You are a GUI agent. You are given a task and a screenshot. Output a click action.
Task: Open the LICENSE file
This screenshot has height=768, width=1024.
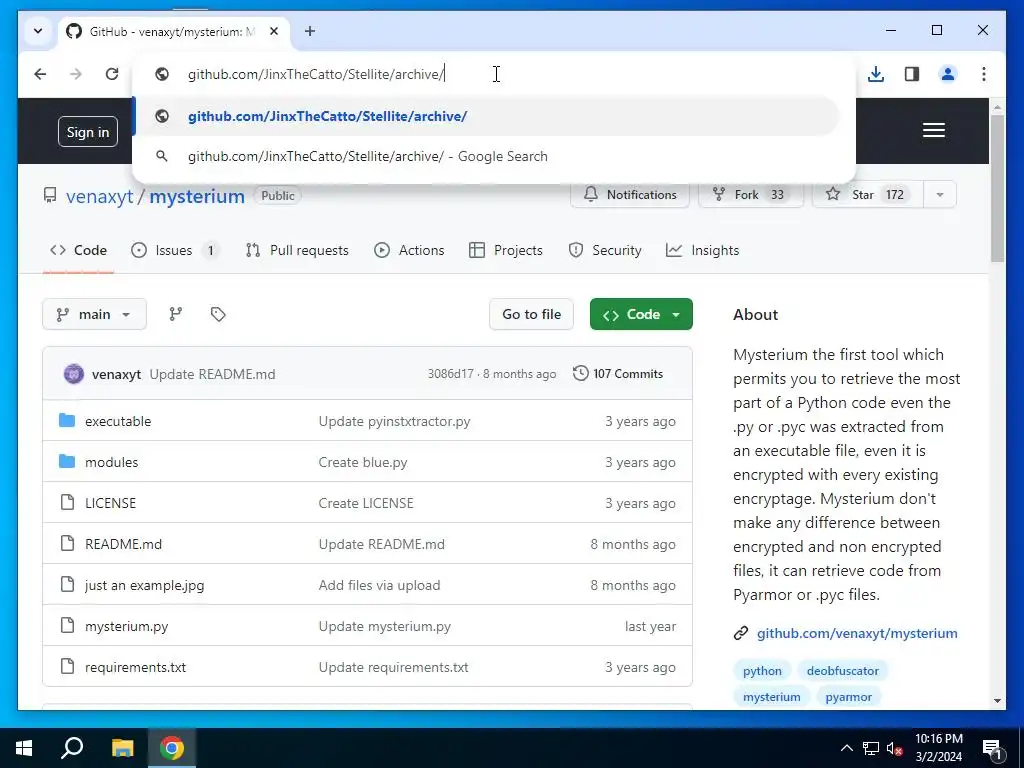pyautogui.click(x=110, y=503)
